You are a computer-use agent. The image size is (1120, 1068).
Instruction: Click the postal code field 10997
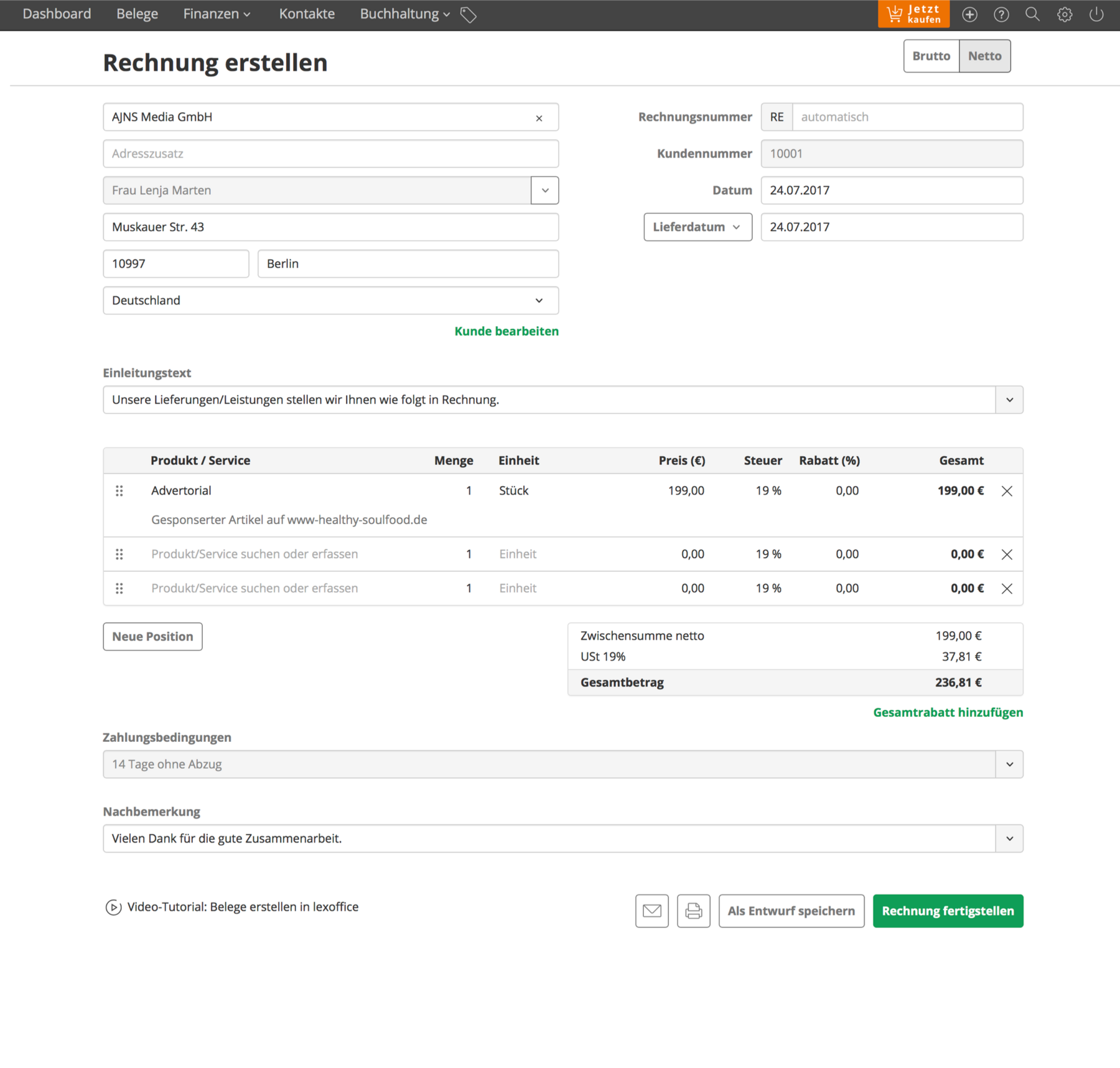(x=176, y=264)
